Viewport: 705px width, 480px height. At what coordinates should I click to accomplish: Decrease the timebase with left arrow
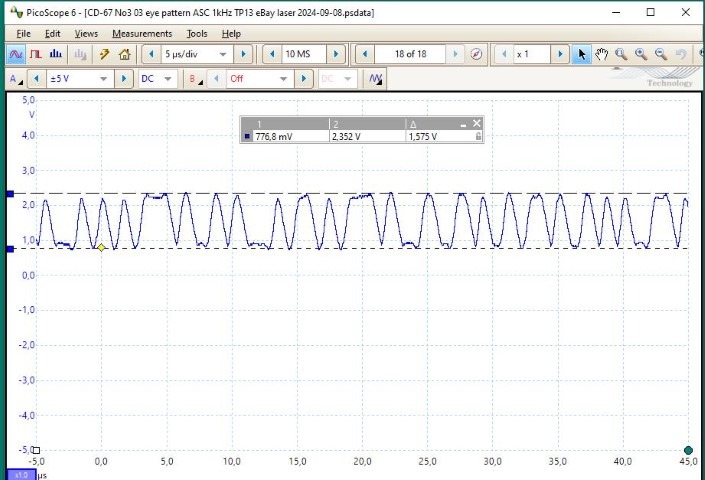152,54
